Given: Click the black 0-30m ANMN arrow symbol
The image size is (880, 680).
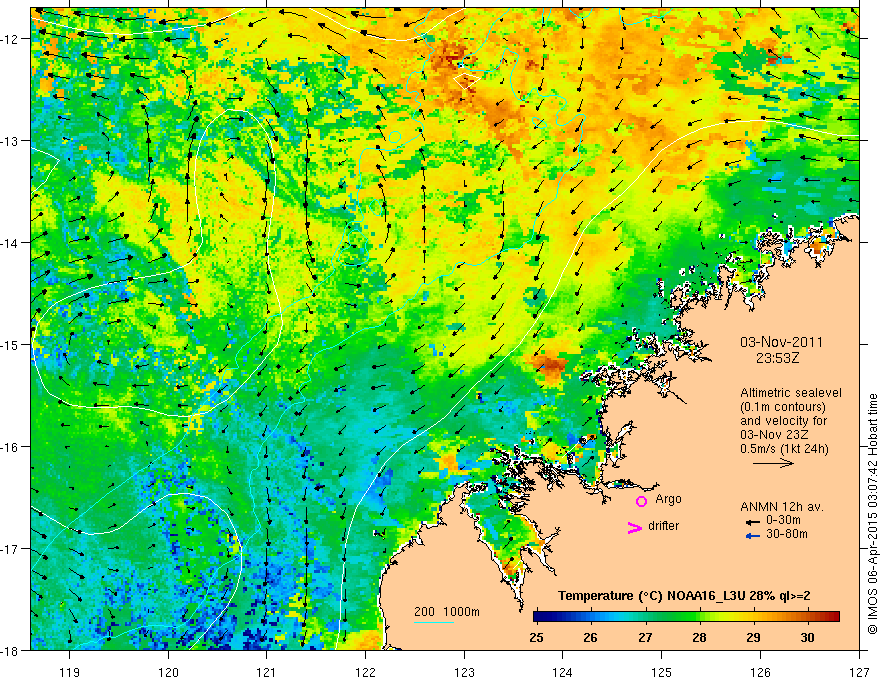Looking at the screenshot, I should pos(752,521).
